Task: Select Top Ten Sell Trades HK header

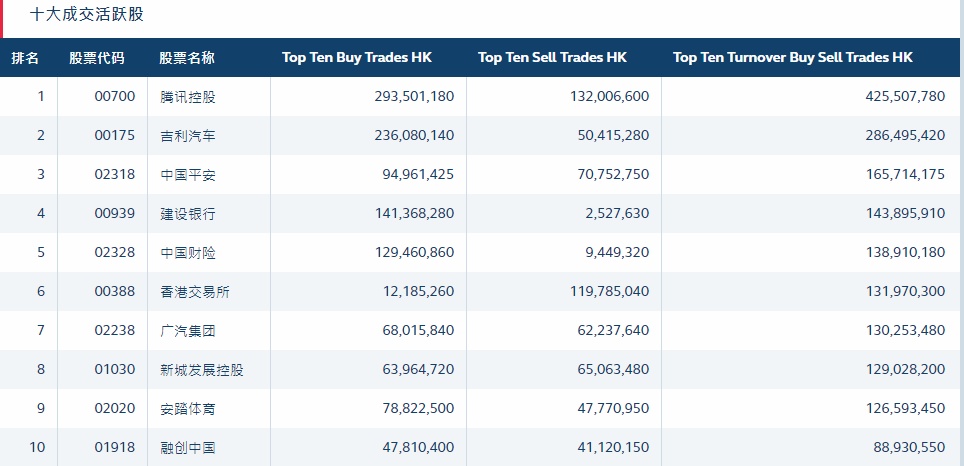Action: [x=552, y=58]
